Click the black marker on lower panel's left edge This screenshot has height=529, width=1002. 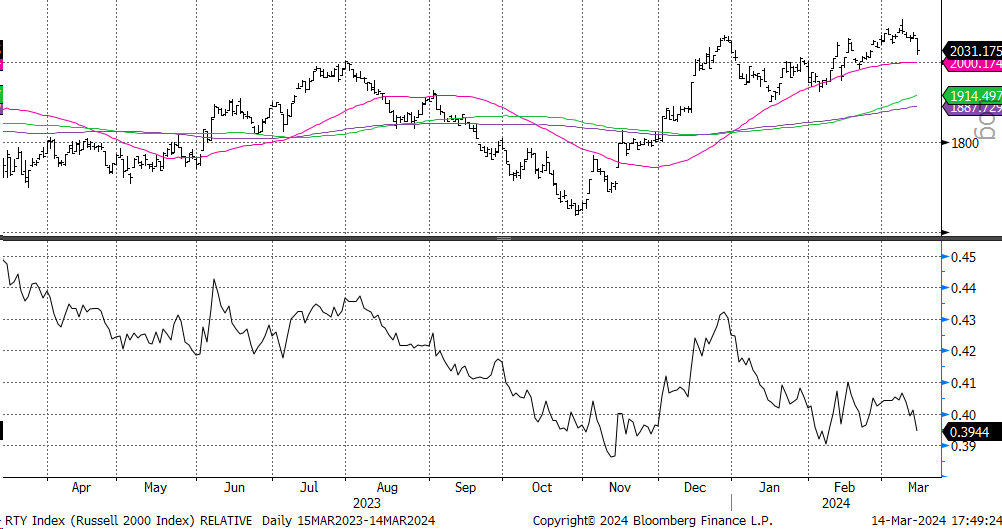click(2, 431)
